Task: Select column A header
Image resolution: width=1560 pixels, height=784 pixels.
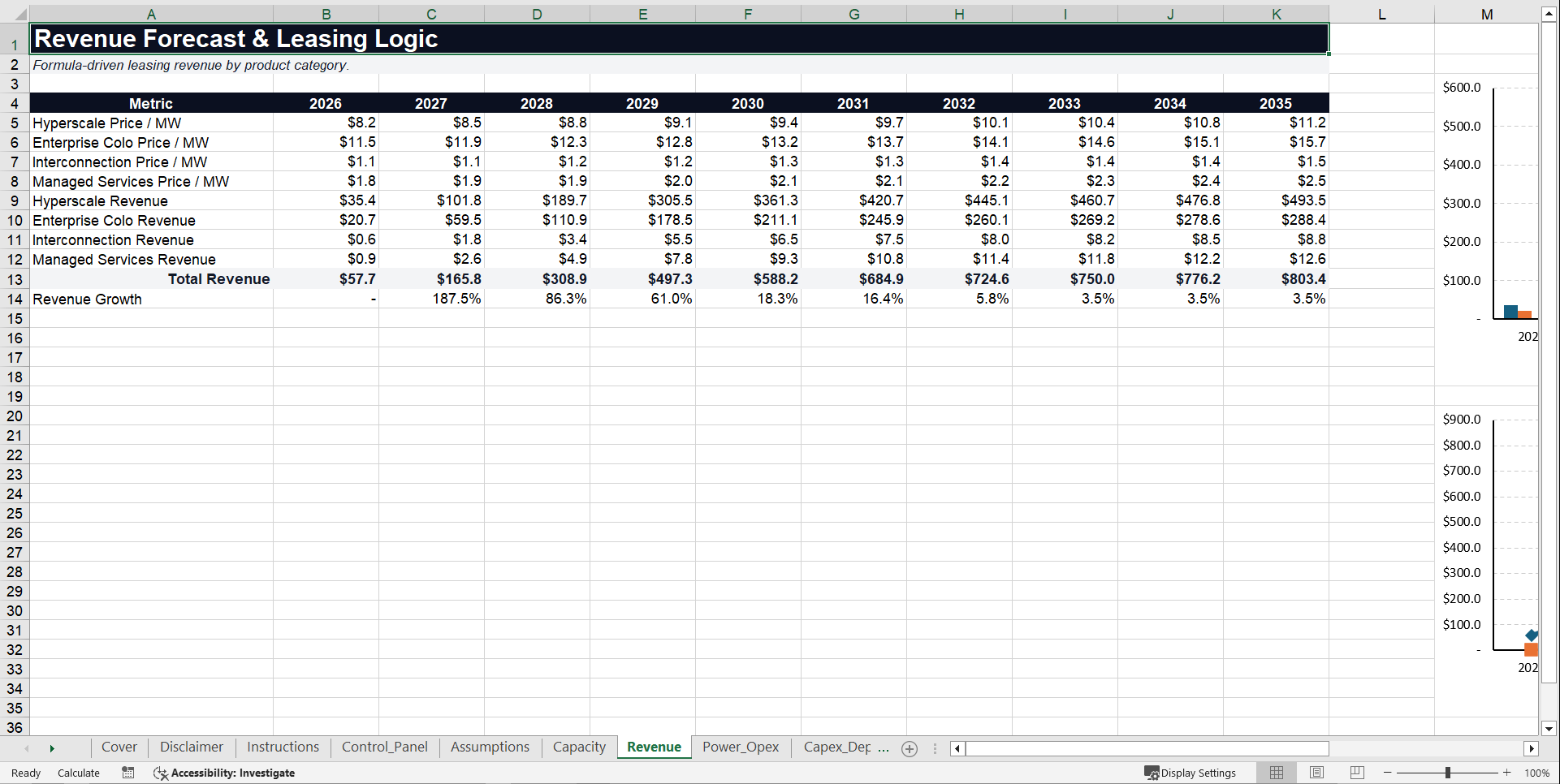Action: click(x=151, y=14)
